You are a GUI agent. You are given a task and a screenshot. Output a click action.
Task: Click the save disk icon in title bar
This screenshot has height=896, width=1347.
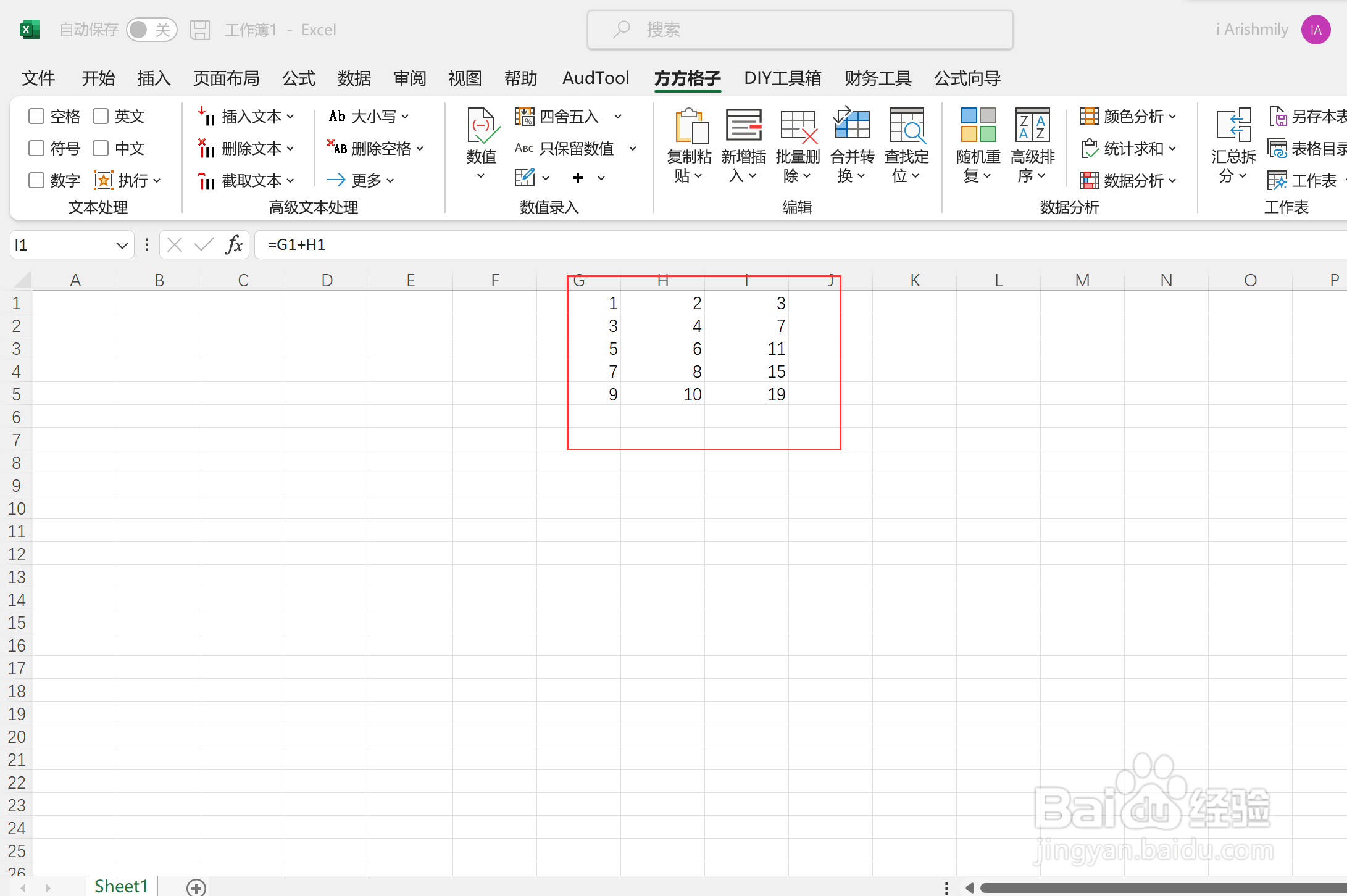200,30
